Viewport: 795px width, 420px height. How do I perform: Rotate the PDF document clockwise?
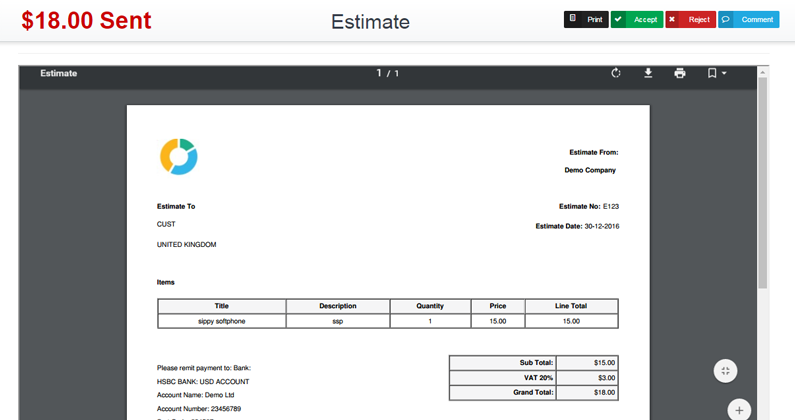616,73
